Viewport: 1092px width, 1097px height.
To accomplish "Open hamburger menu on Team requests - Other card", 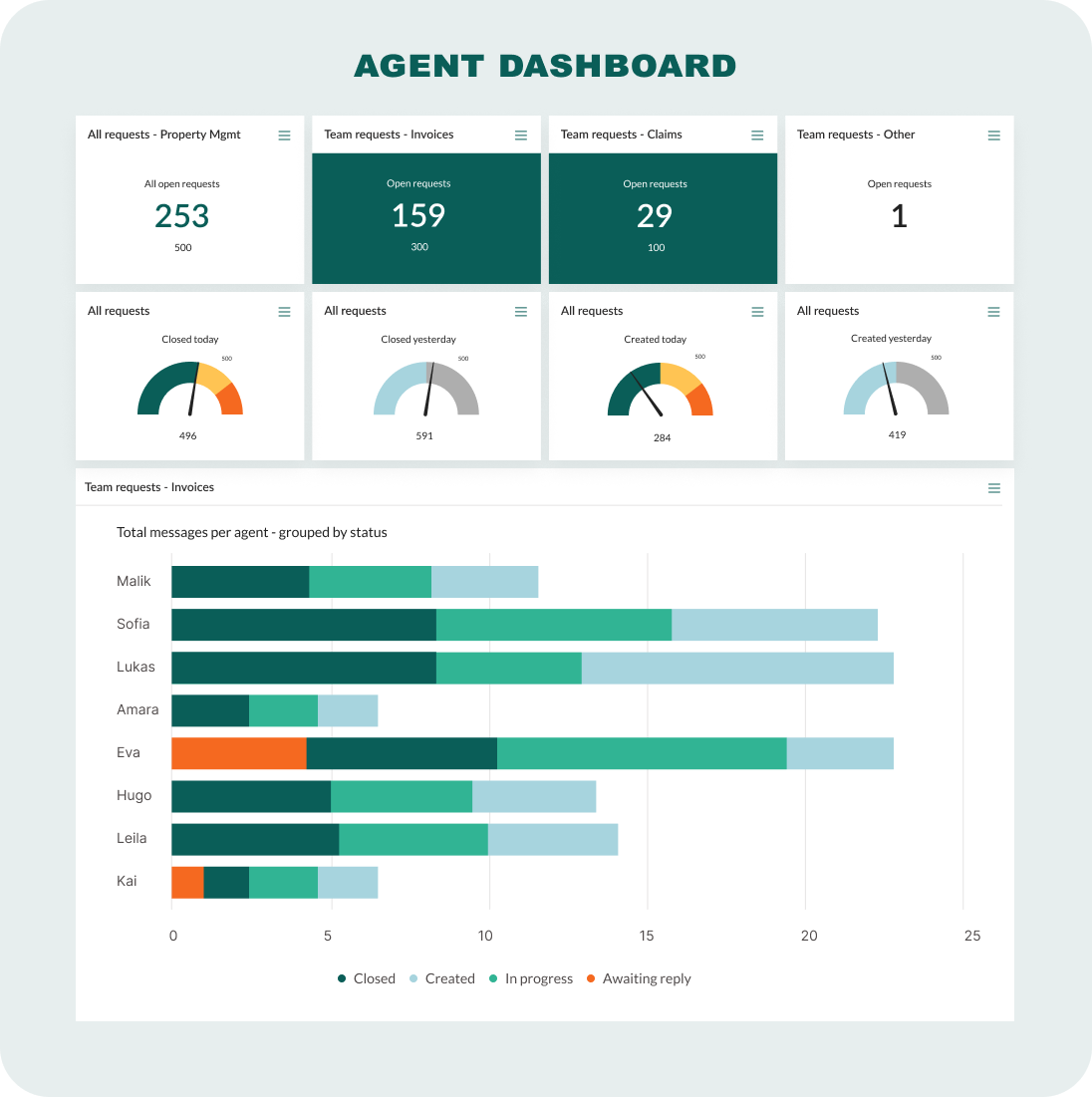I will tap(993, 136).
